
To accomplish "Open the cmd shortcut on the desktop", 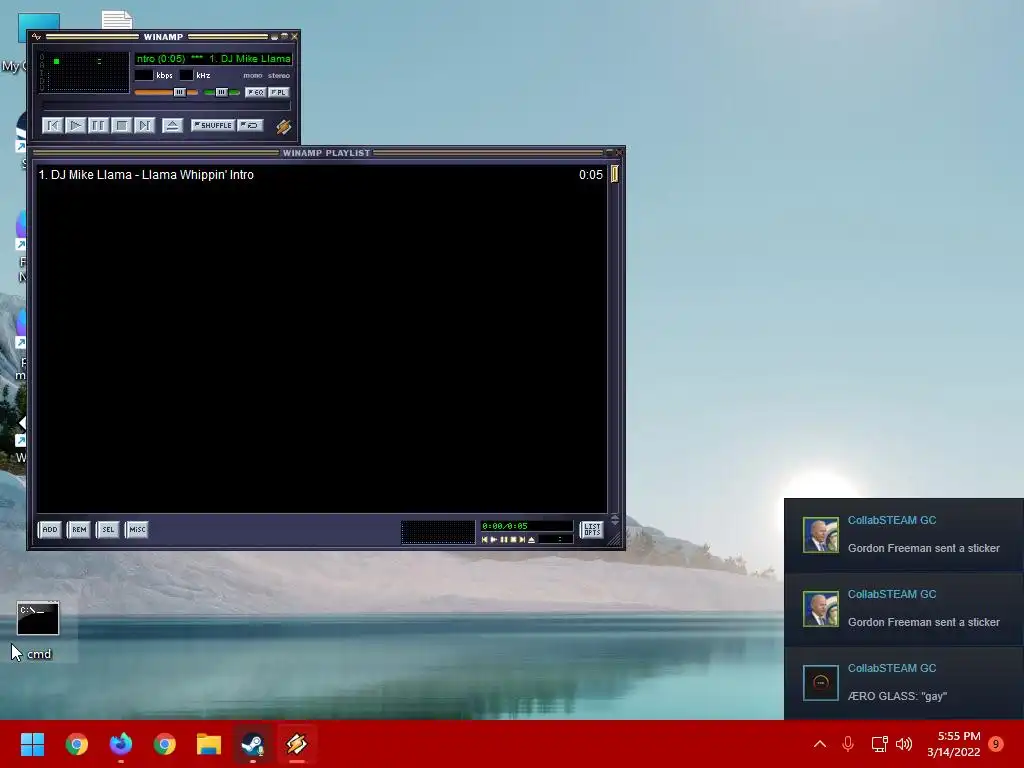I will tap(37, 630).
